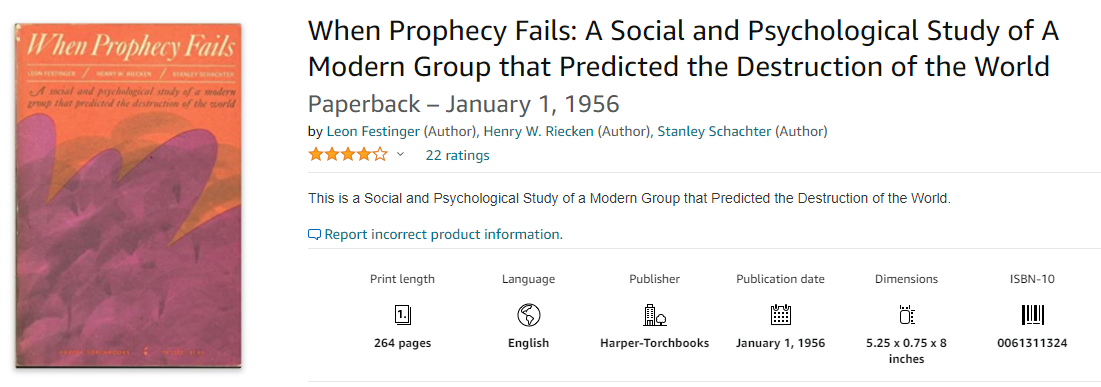The image size is (1101, 387).
Task: Enlarge the book cover image
Action: coord(129,196)
